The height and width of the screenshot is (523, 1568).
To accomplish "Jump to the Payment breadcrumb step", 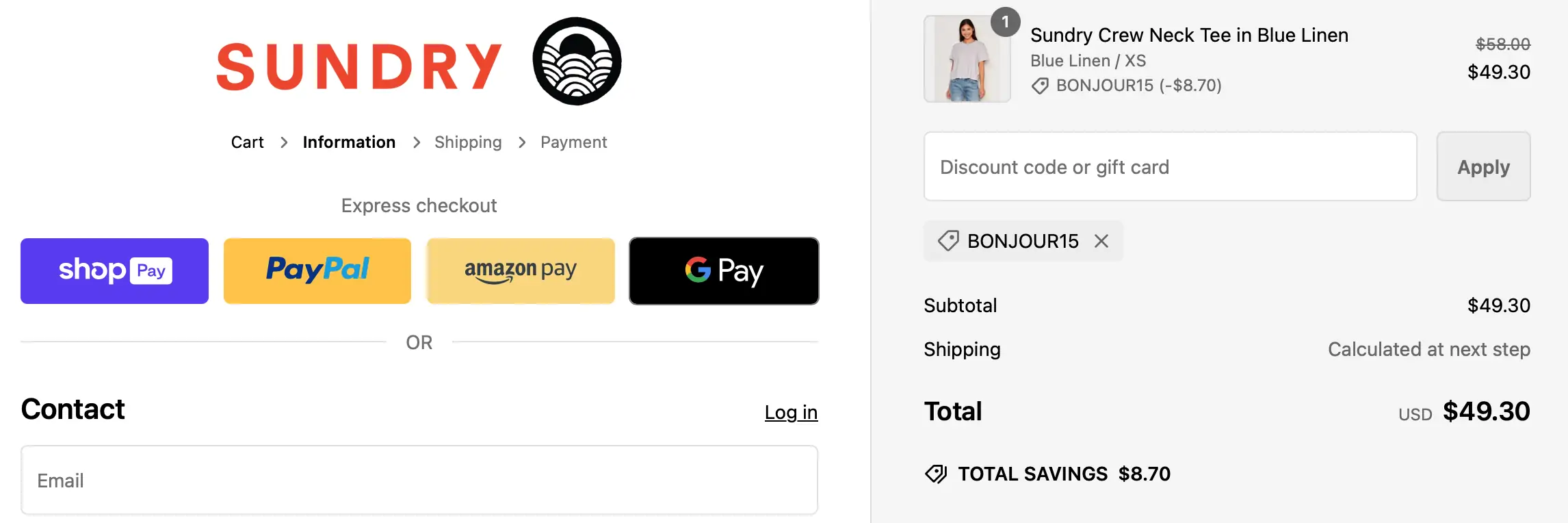I will pos(573,142).
